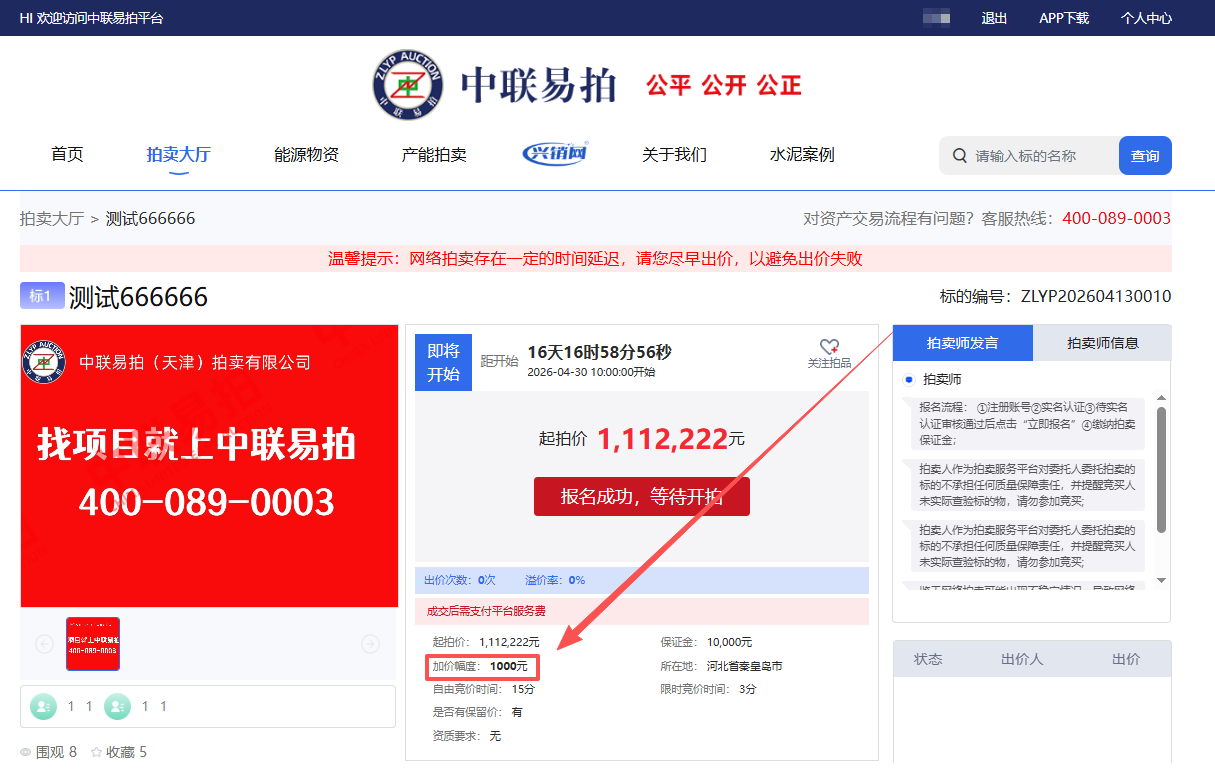This screenshot has height=781, width=1215.
Task: Click the blue 拍卖师 bullet icon
Action: [x=908, y=380]
